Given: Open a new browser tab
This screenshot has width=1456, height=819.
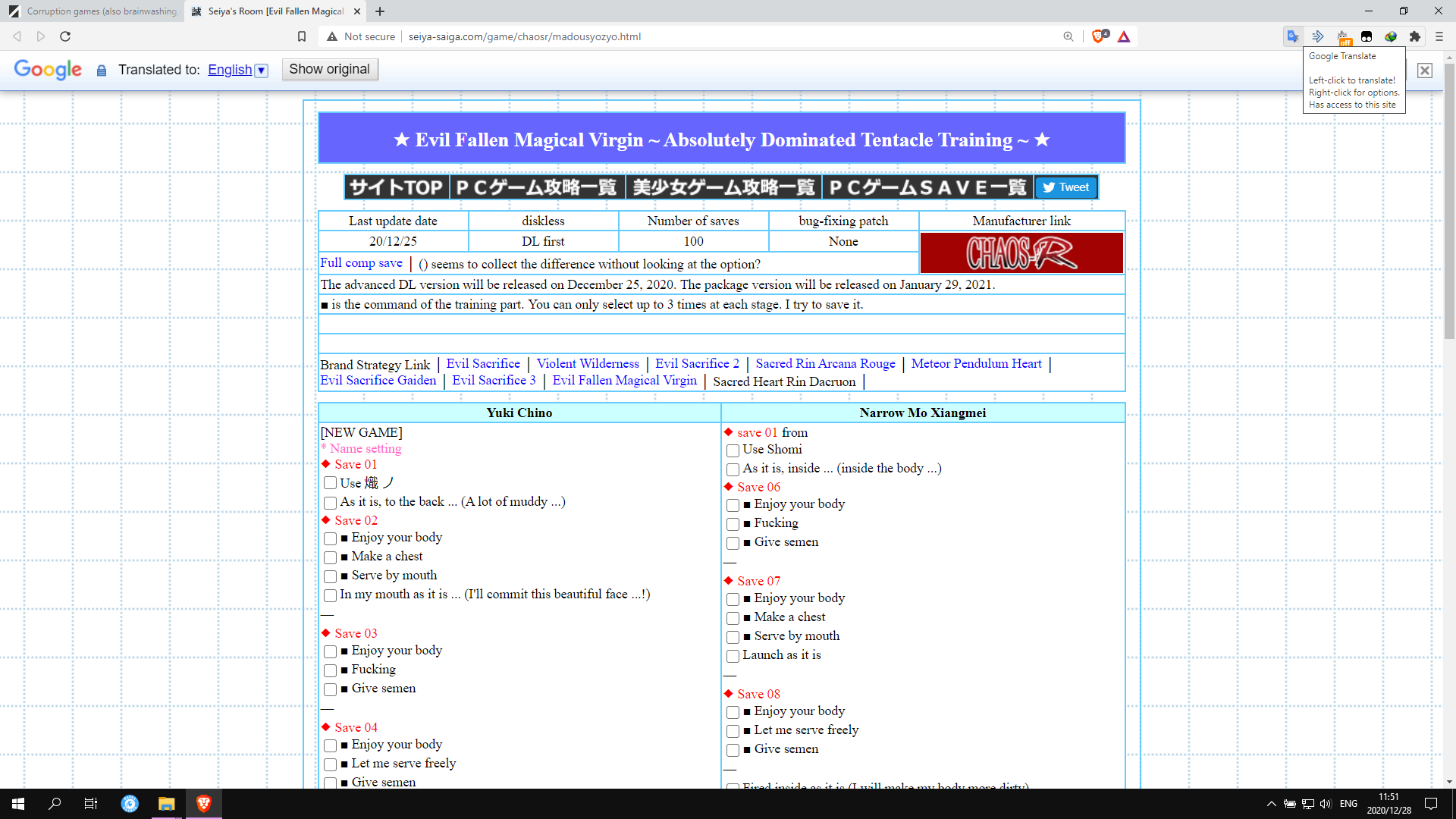Looking at the screenshot, I should tap(380, 11).
